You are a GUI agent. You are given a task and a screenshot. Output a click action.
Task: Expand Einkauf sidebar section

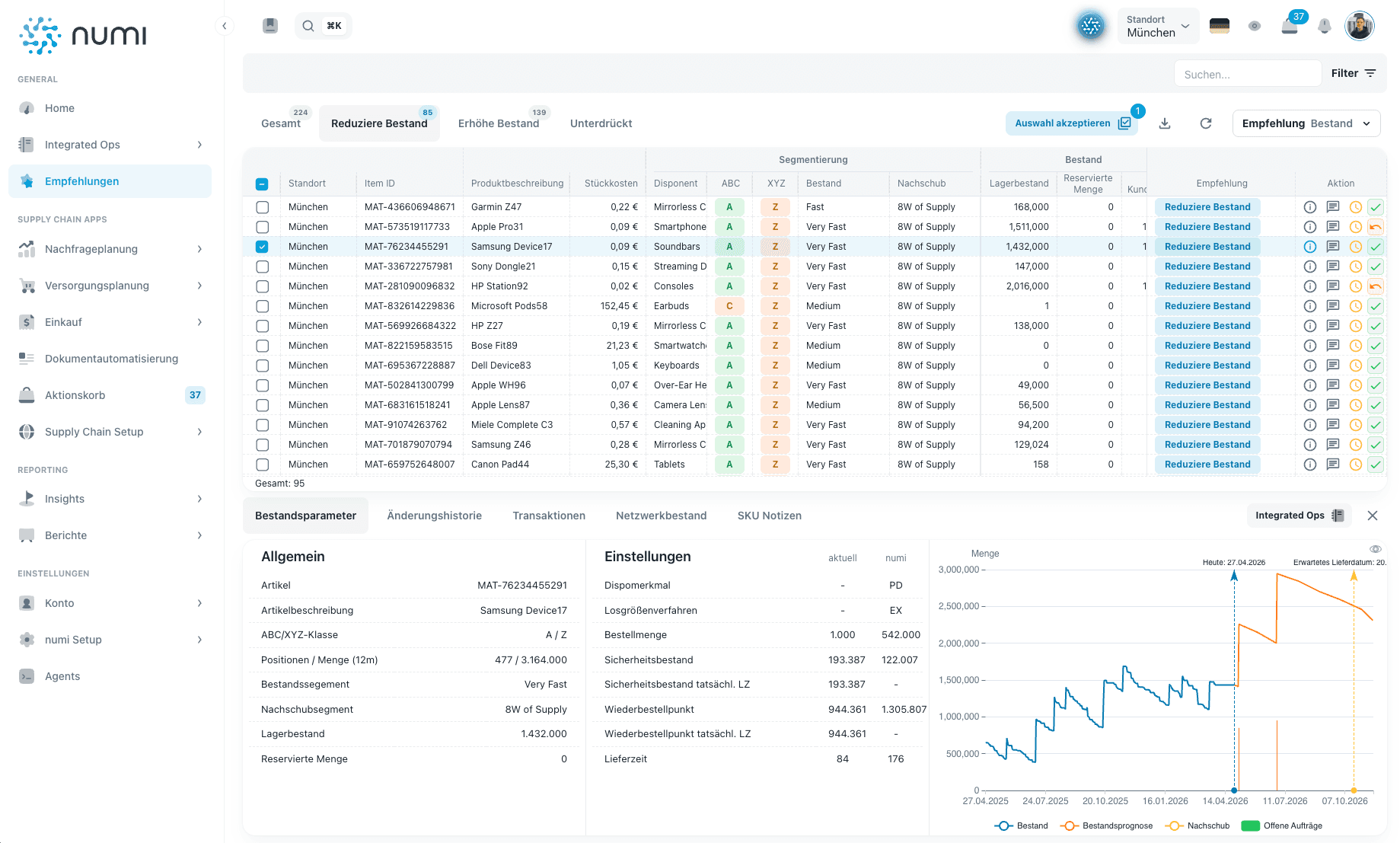tap(110, 322)
